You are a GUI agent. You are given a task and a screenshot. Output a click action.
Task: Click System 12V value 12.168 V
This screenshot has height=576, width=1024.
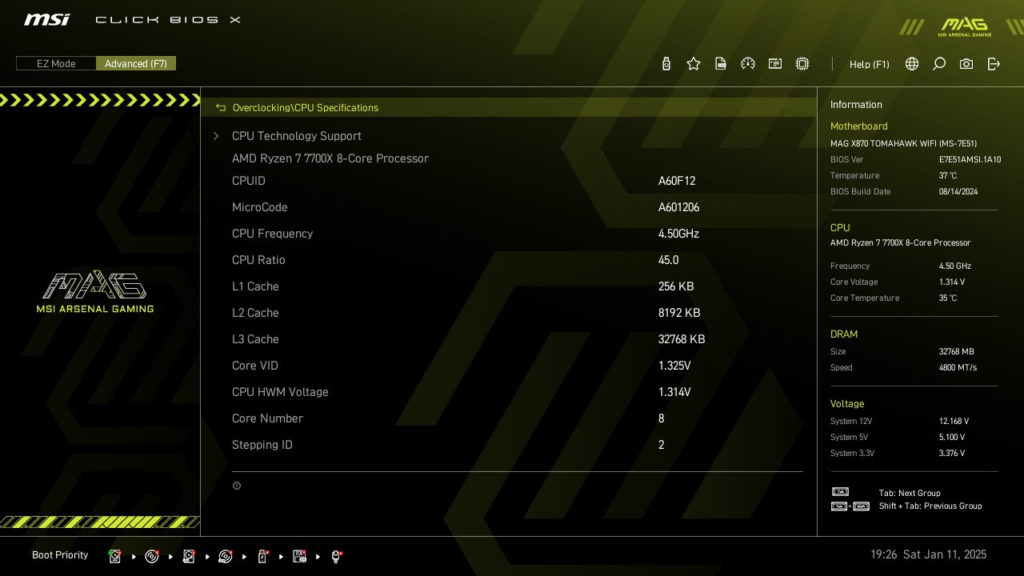(x=953, y=421)
